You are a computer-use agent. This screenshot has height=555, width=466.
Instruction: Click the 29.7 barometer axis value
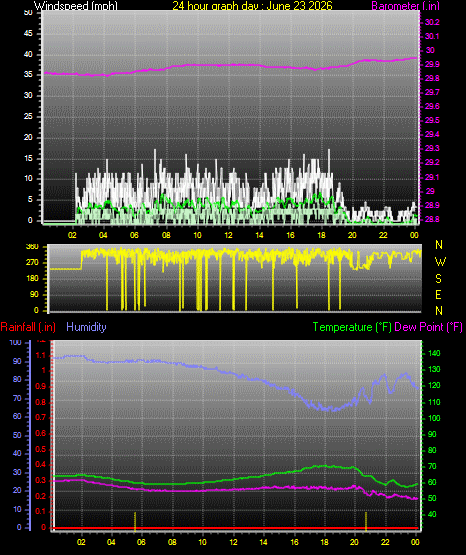pyautogui.click(x=432, y=92)
